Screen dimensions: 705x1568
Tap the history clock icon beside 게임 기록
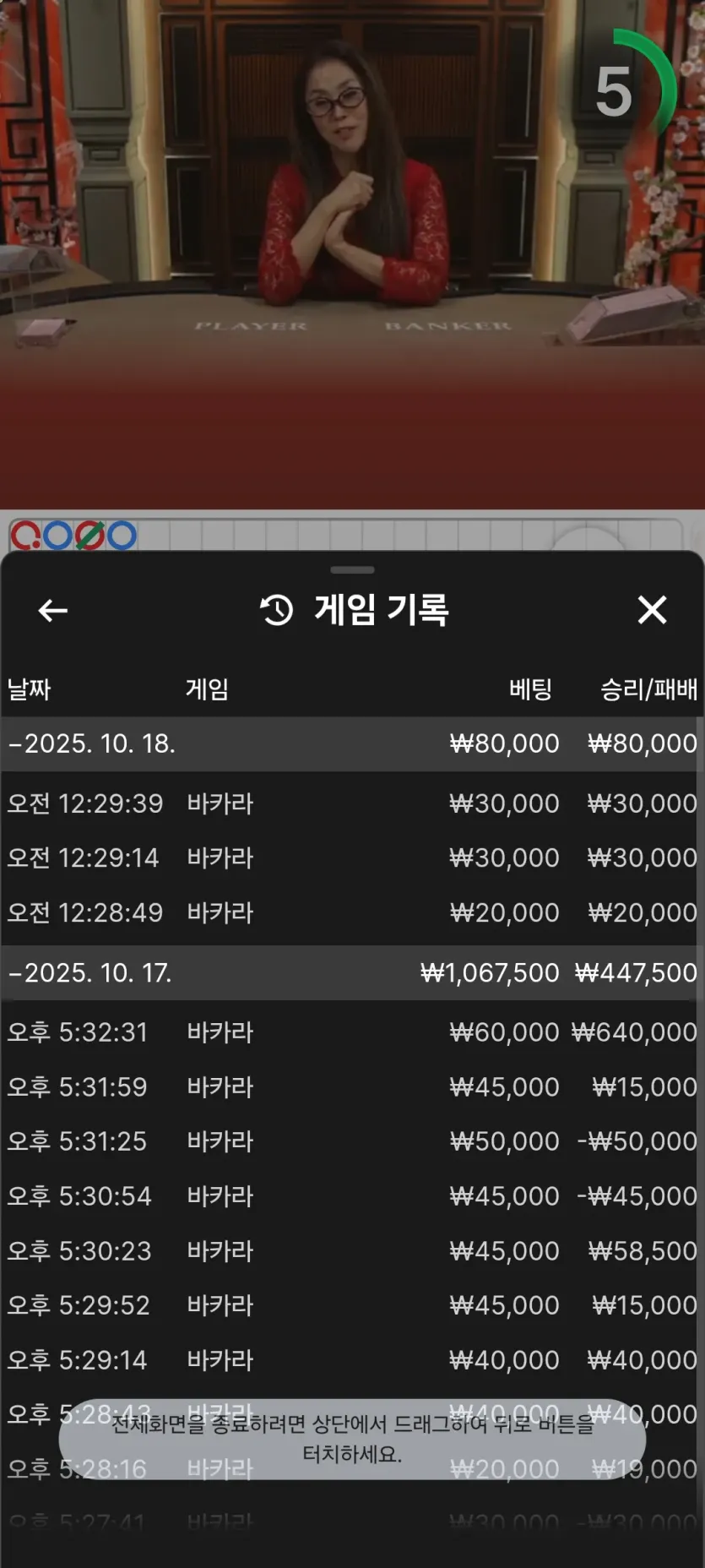click(276, 610)
